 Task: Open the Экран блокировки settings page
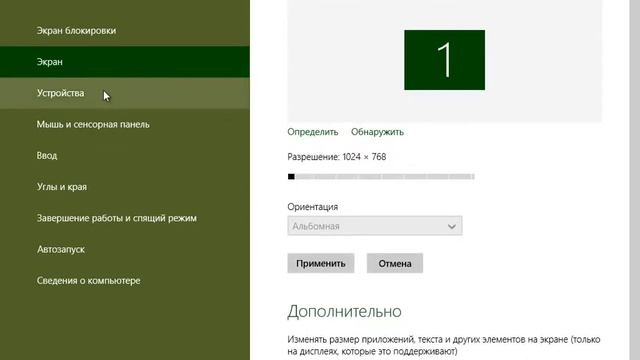point(124,31)
